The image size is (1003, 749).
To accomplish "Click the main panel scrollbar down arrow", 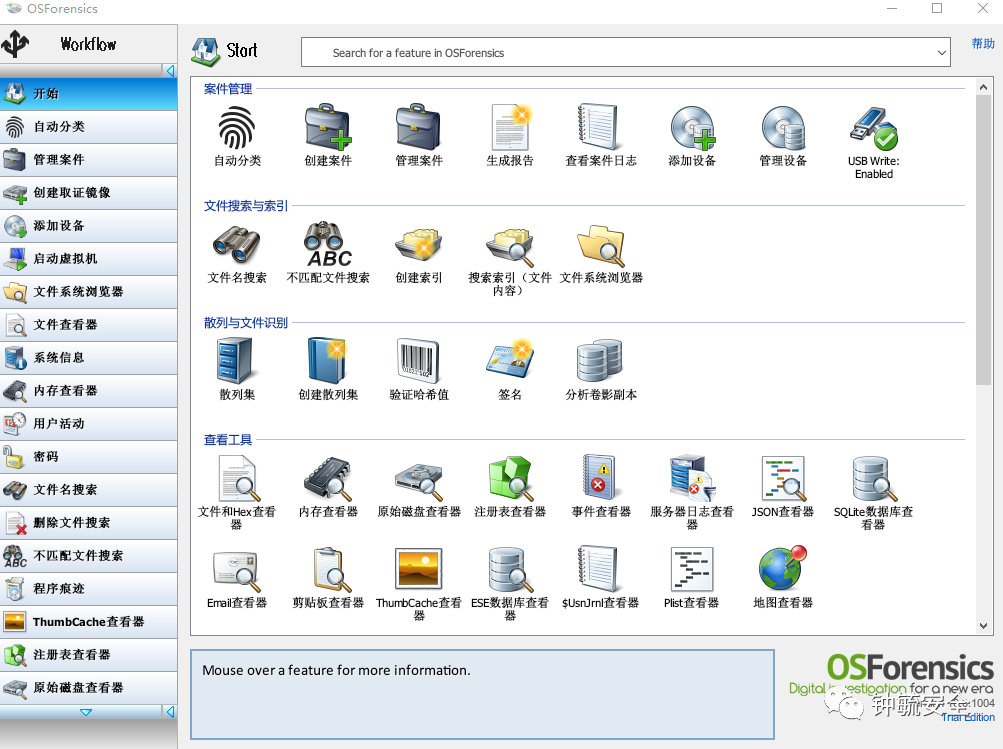I will [x=983, y=626].
